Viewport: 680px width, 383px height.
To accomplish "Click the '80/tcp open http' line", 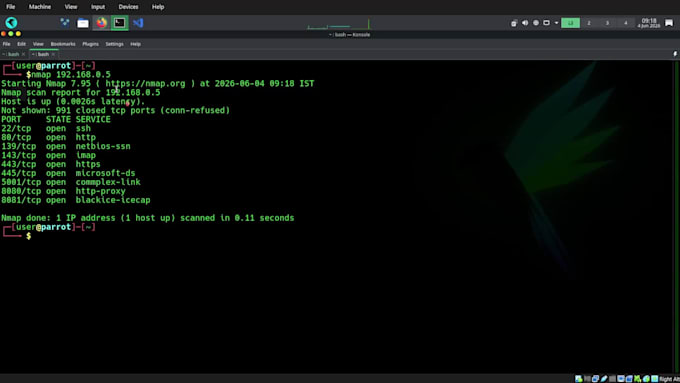I will (49, 137).
